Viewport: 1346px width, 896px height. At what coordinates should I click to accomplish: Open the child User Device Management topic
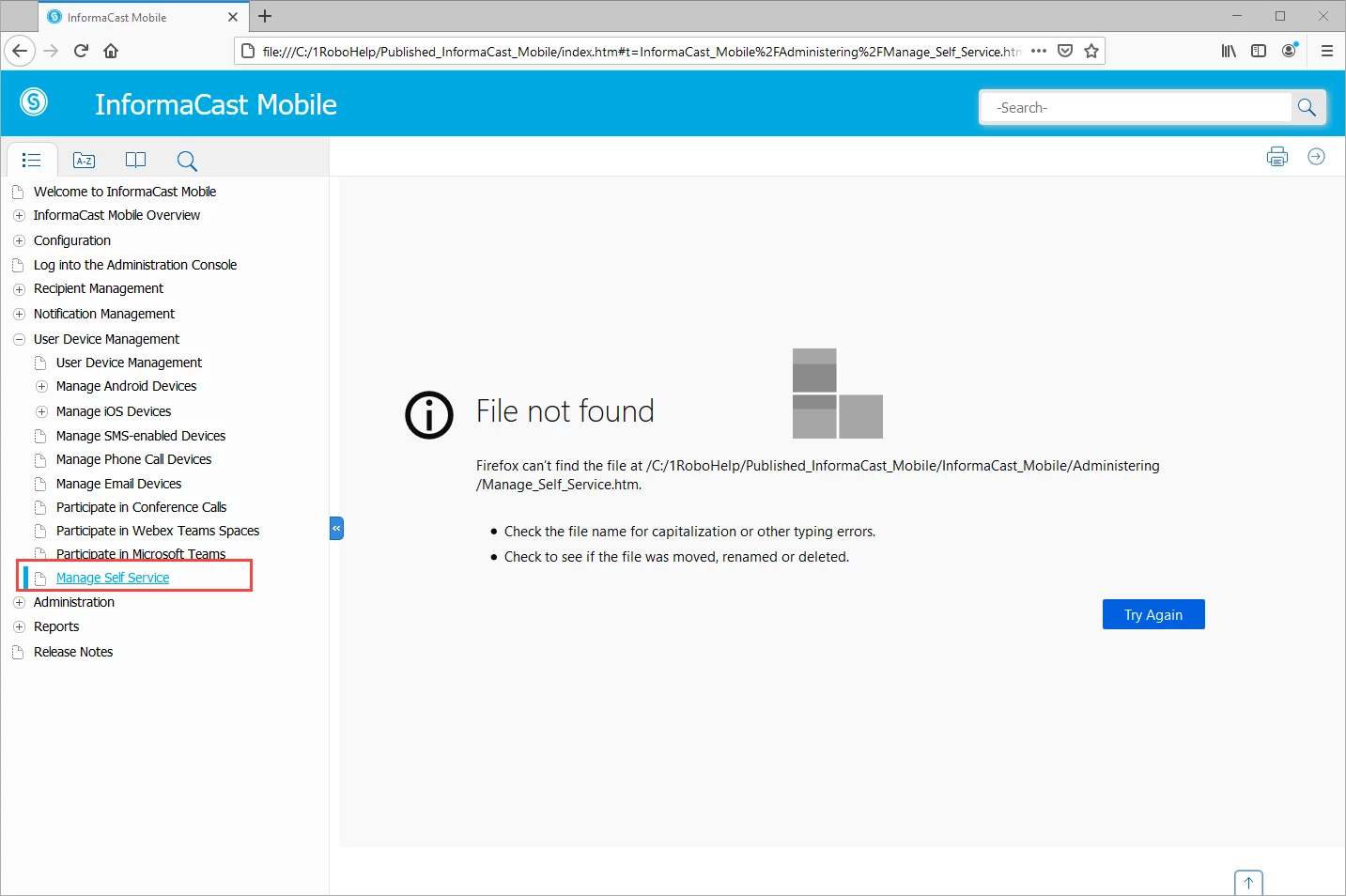(129, 363)
